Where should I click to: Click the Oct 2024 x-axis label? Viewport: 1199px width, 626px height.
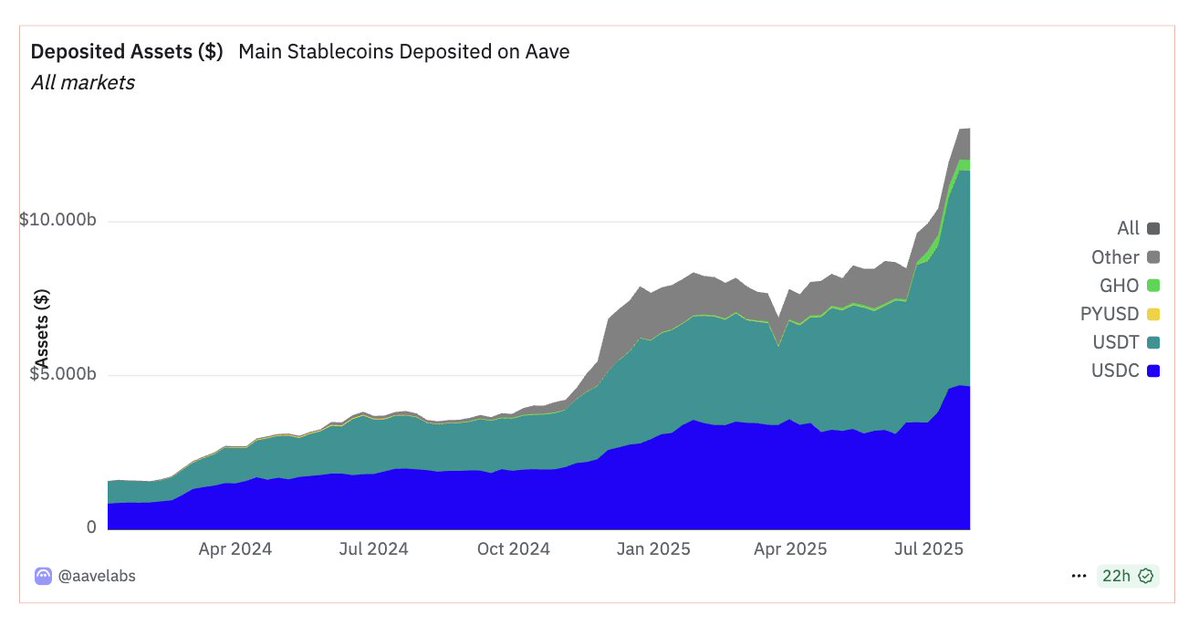point(513,549)
